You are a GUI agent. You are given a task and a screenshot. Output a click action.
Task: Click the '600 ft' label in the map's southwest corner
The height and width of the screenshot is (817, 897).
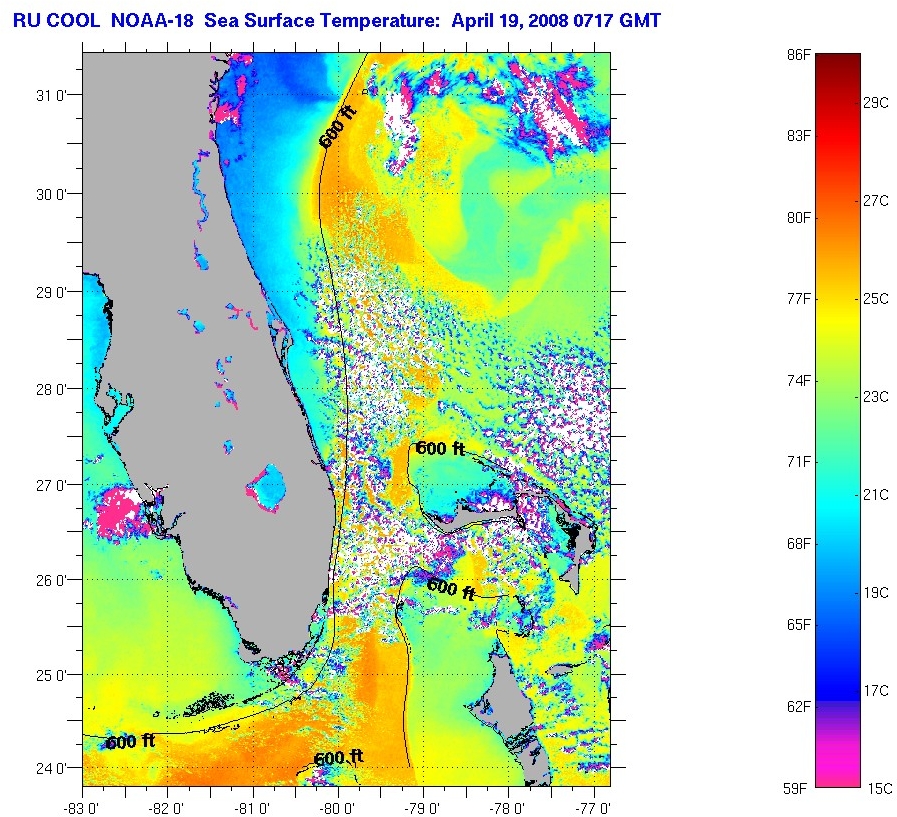[x=130, y=742]
